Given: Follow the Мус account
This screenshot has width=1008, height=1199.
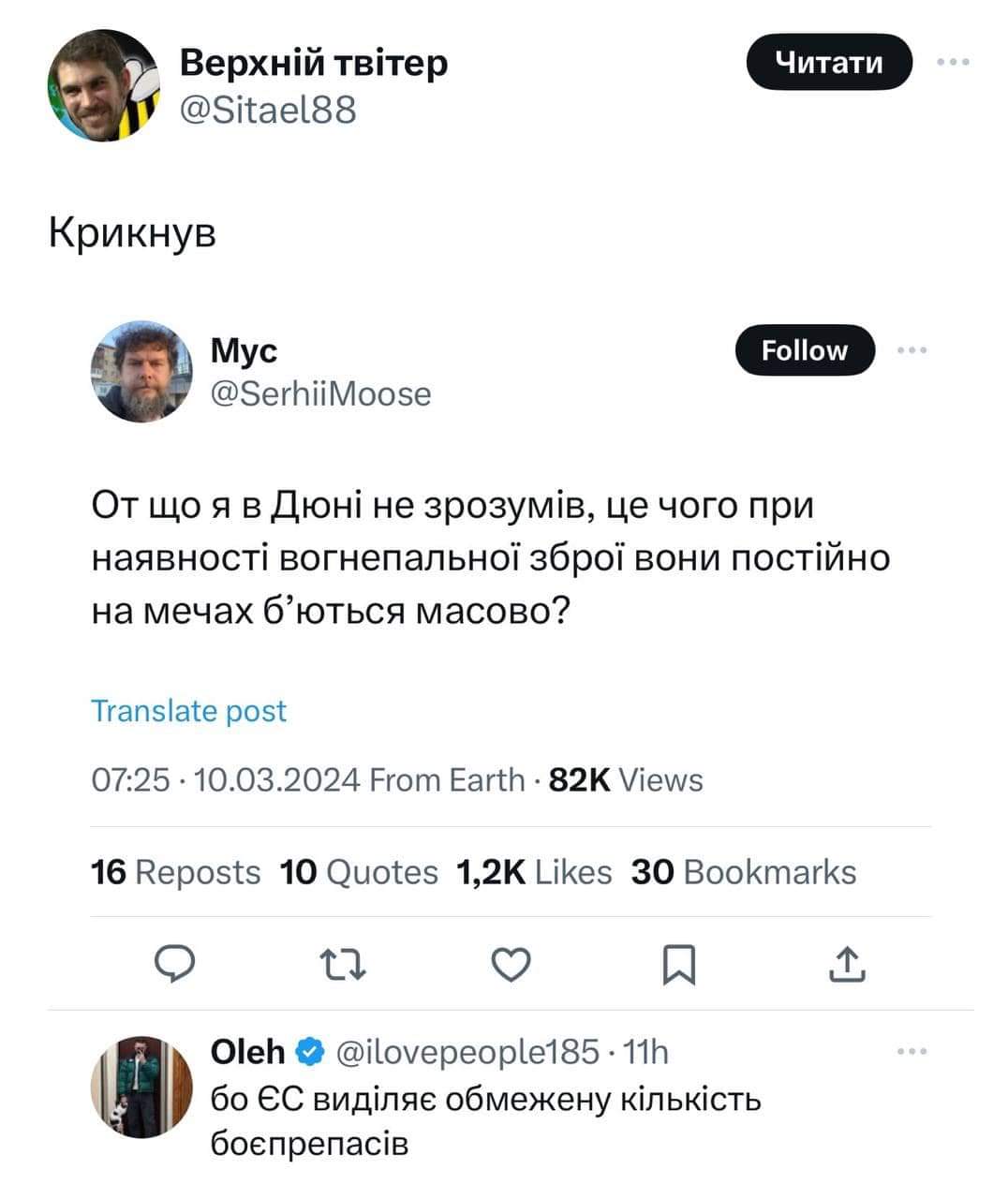Looking at the screenshot, I should (x=805, y=350).
